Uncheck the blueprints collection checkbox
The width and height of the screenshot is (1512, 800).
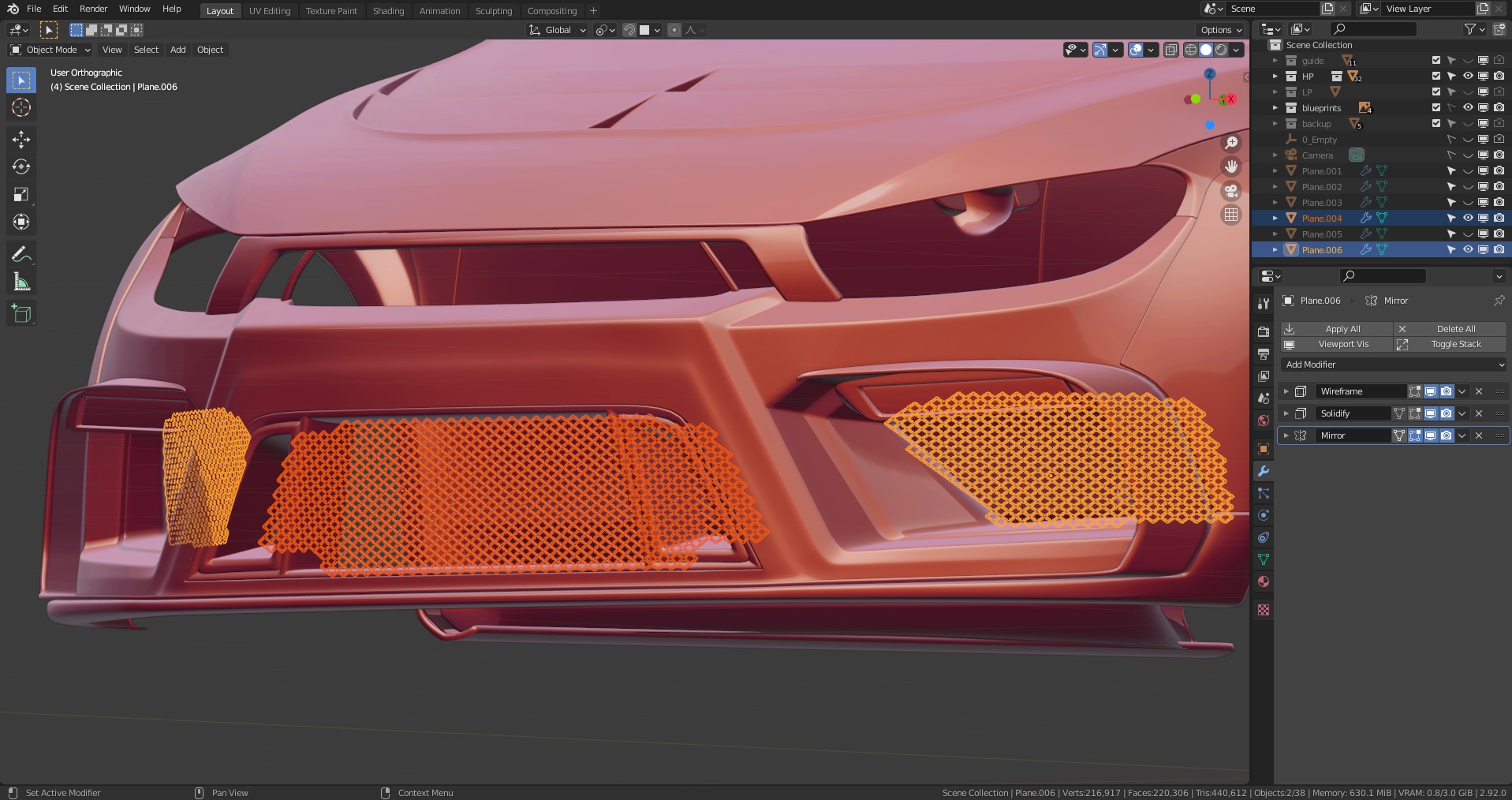[x=1436, y=108]
